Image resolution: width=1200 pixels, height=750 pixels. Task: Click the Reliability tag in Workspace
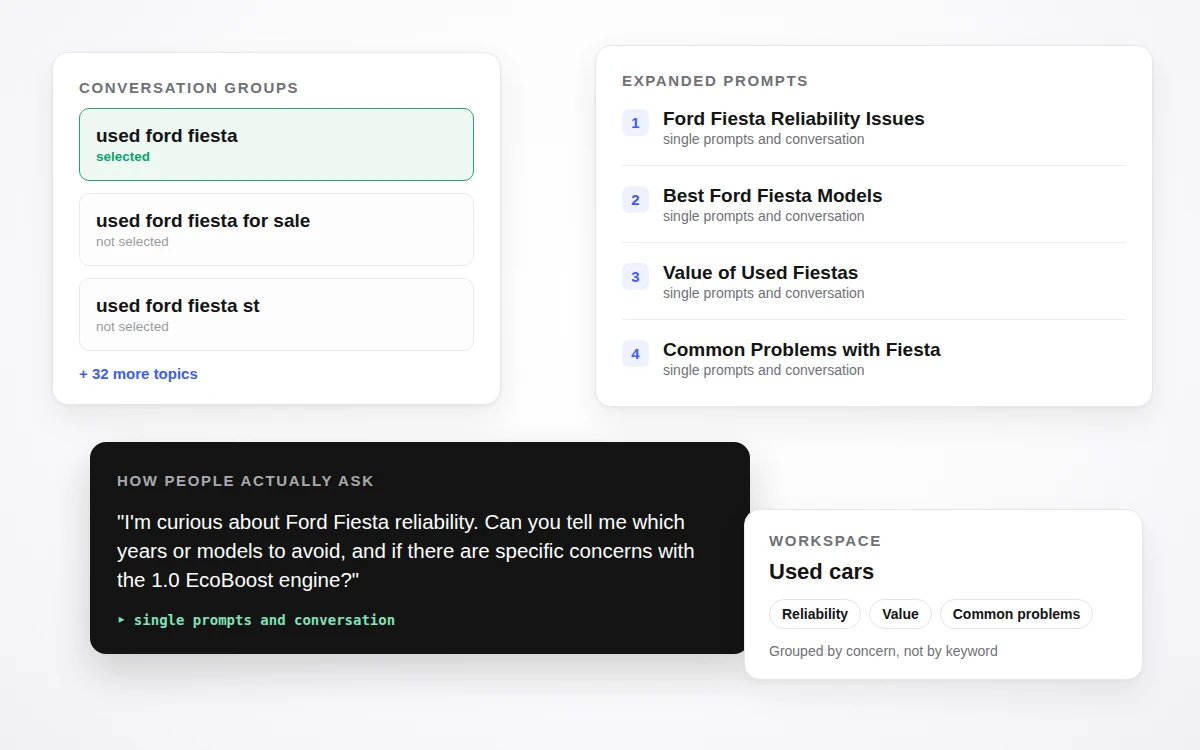point(815,614)
